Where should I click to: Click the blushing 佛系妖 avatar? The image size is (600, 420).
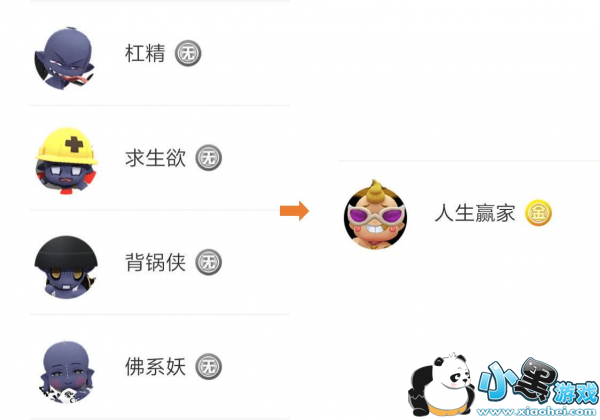point(67,372)
